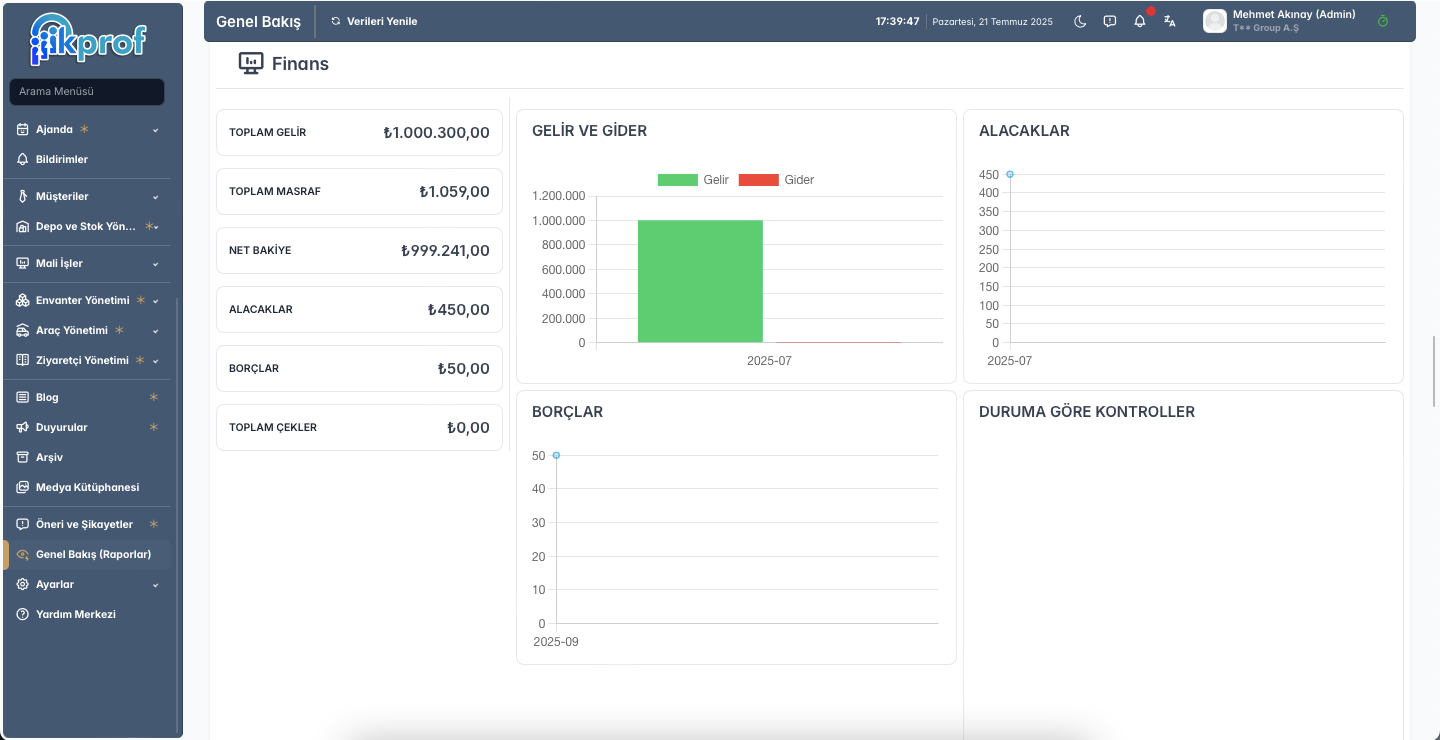Screen dimensions: 1440x740
Task: Open the messages chat icon in header
Action: [x=1110, y=21]
